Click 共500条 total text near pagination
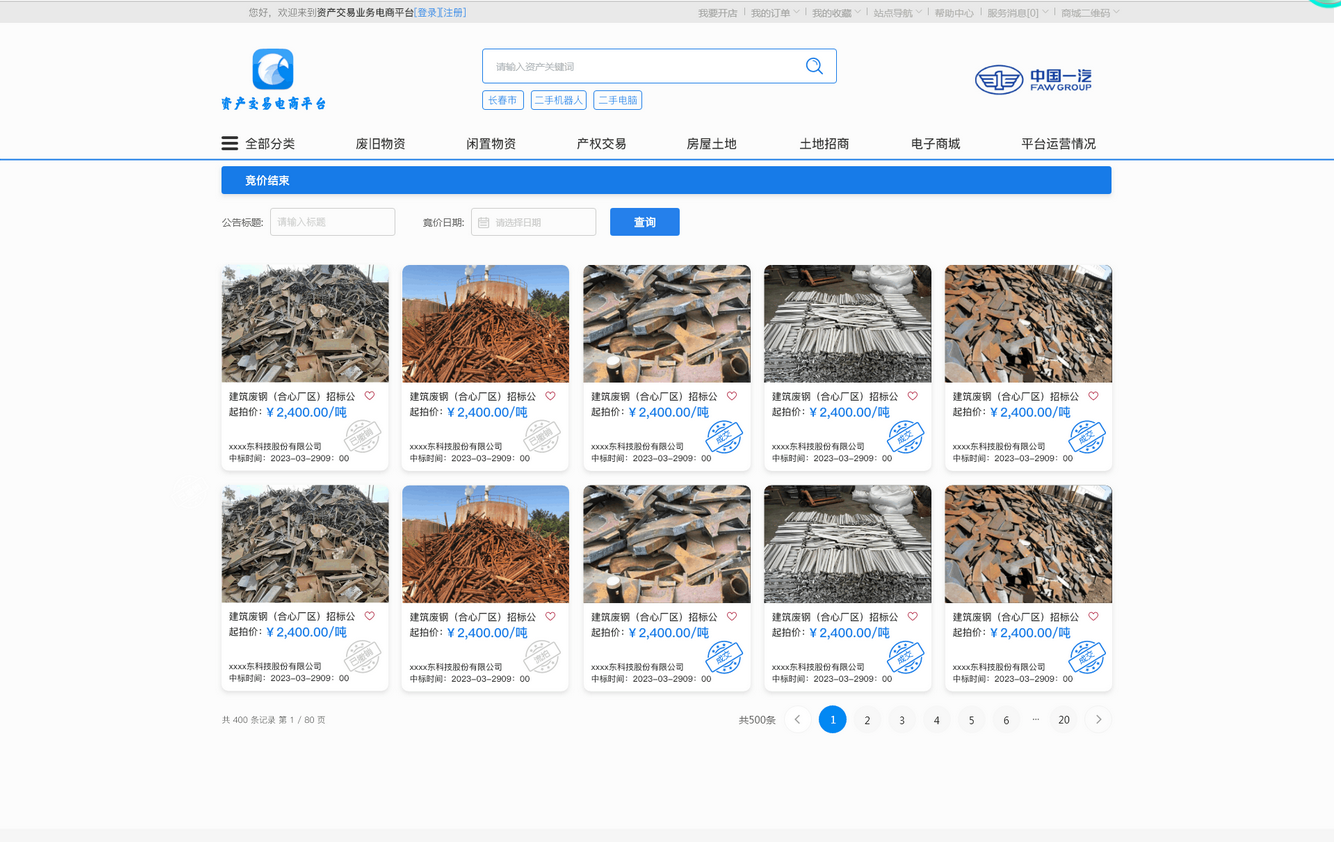This screenshot has height=842, width=1341. pos(757,720)
